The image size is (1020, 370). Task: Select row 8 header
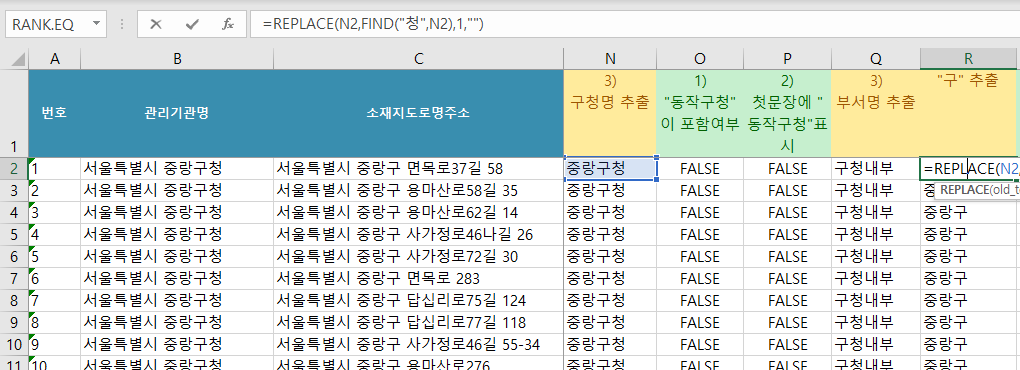[14, 301]
